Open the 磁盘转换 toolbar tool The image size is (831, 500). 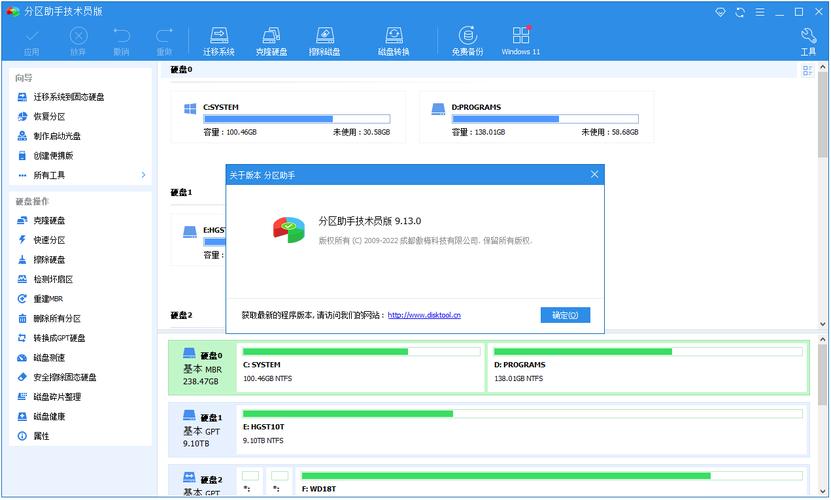point(393,40)
